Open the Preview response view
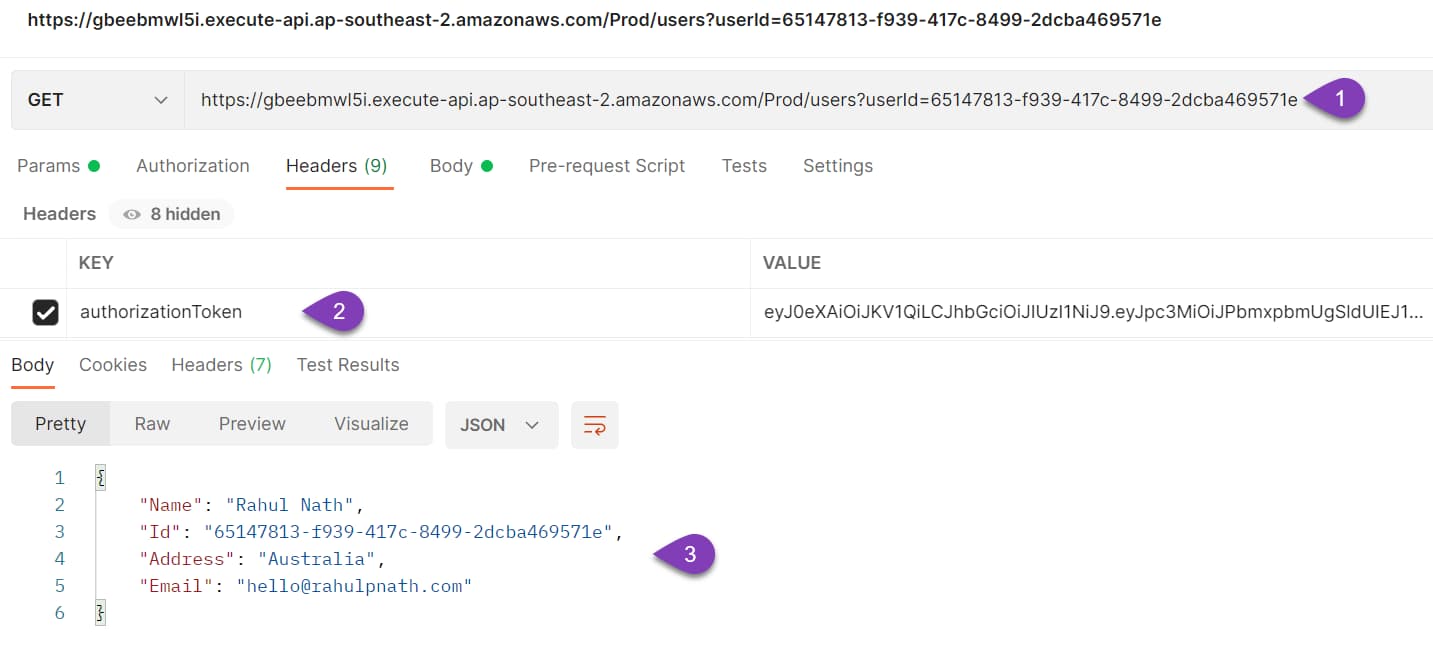This screenshot has height=647, width=1433. 251,423
